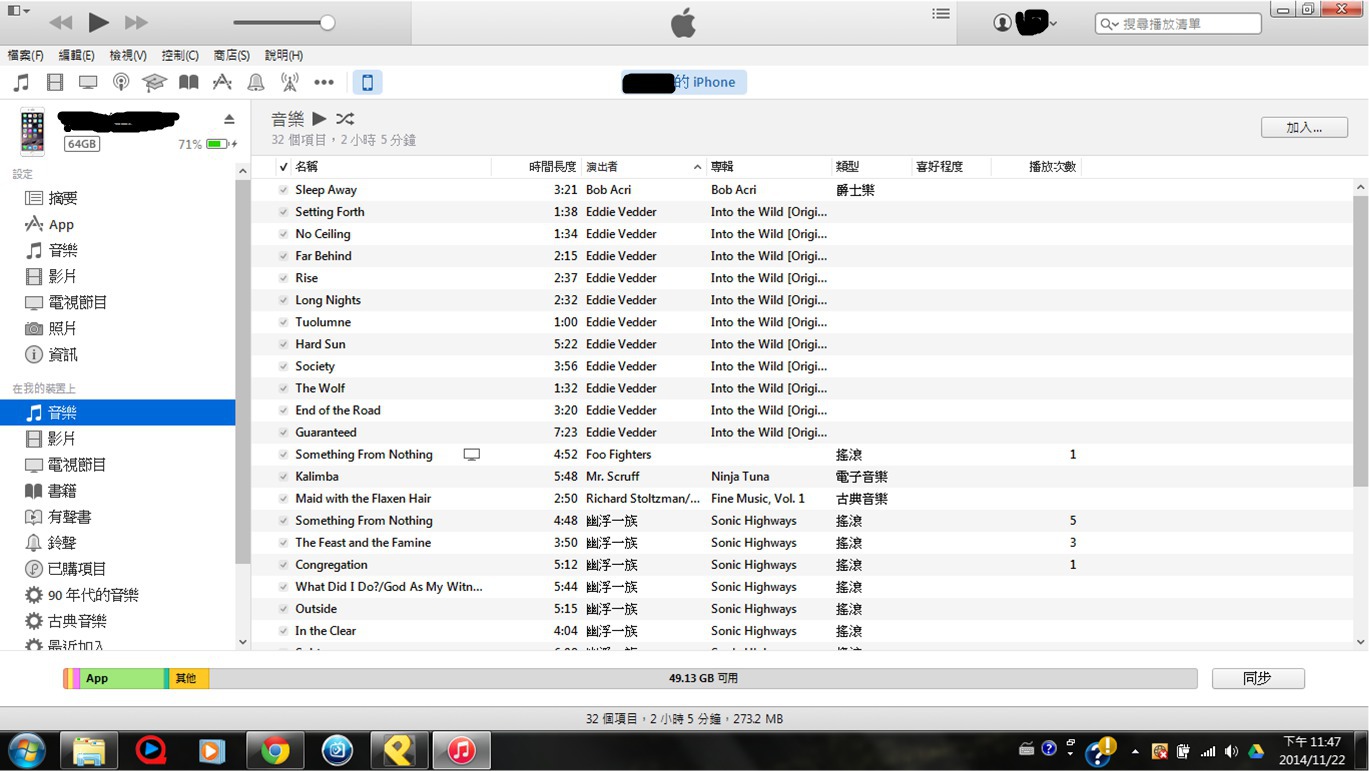The width and height of the screenshot is (1369, 771).
Task: Open the small iTunes window menu dropdown
Action: point(18,11)
